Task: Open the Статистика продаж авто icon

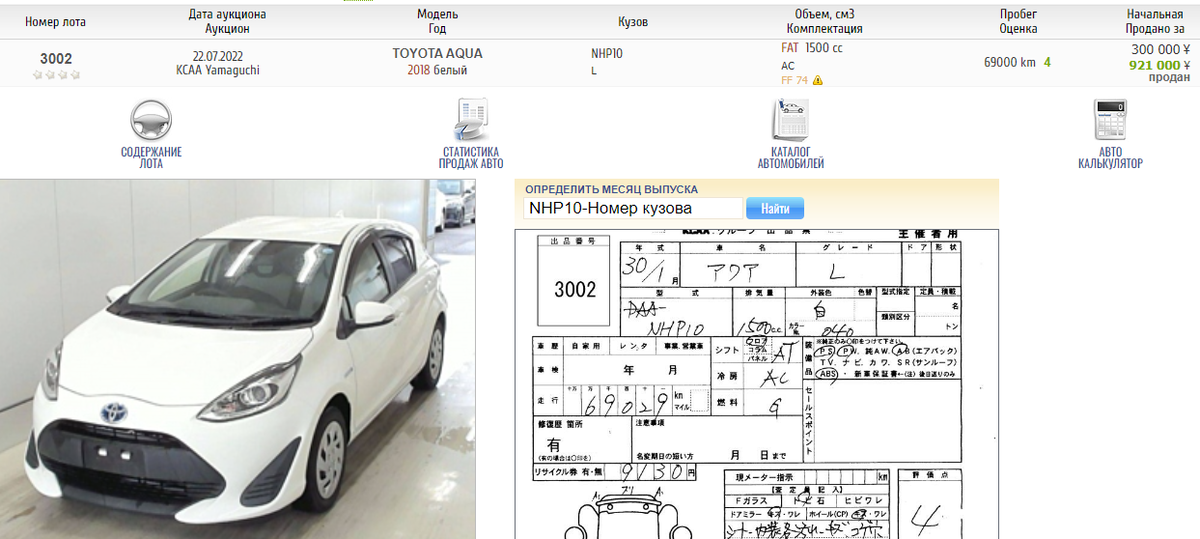Action: 470,120
